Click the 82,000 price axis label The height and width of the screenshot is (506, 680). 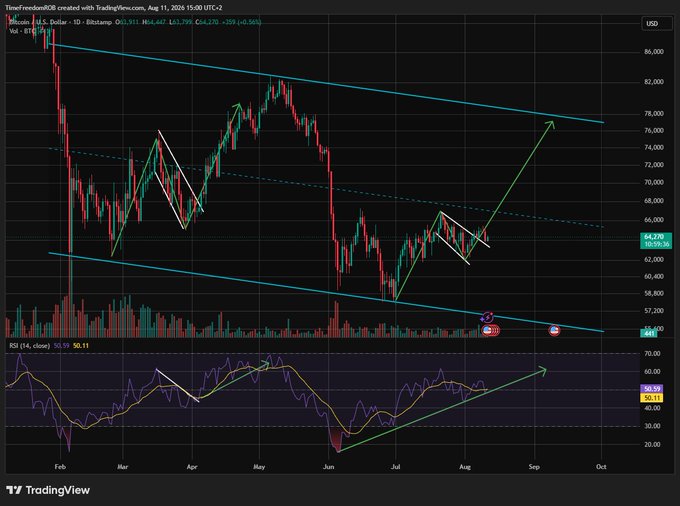654,82
